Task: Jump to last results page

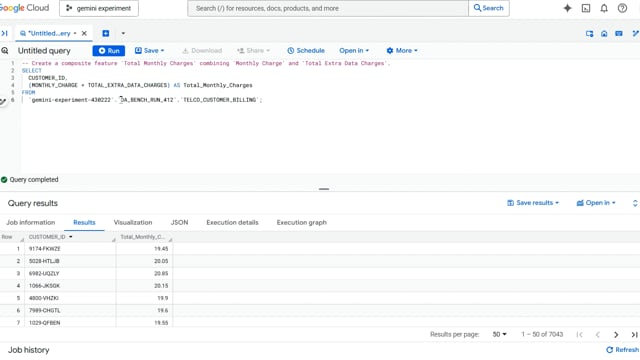Action: (x=634, y=335)
